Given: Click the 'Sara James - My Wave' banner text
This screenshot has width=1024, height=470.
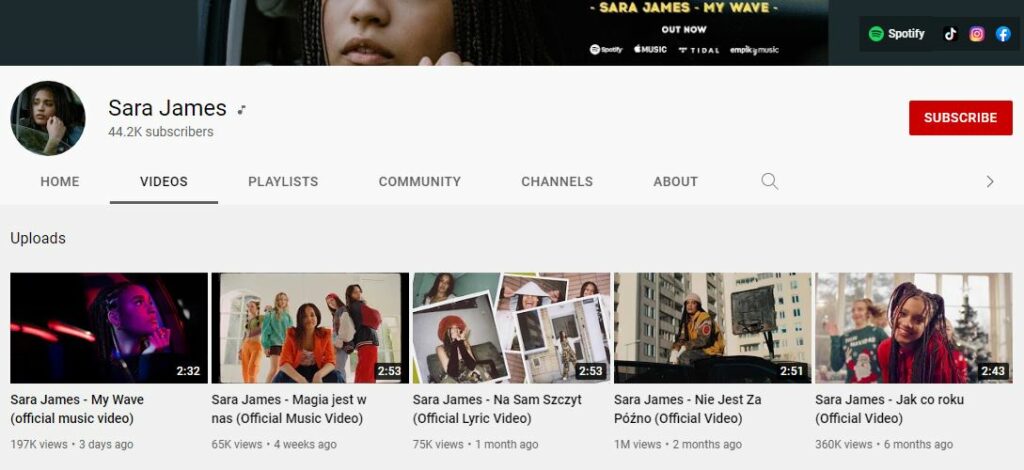Looking at the screenshot, I should click(684, 8).
